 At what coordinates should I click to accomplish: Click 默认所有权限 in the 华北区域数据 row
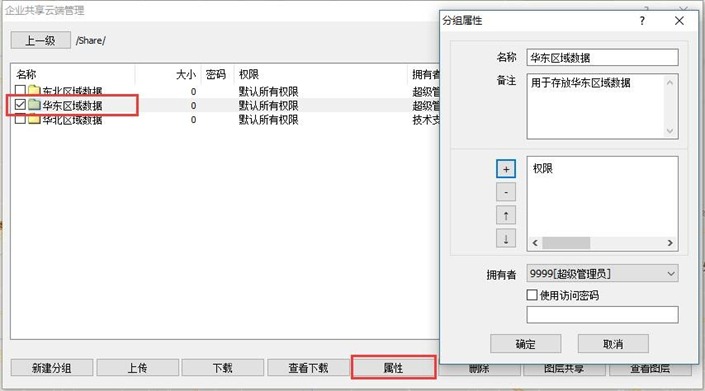(x=268, y=120)
